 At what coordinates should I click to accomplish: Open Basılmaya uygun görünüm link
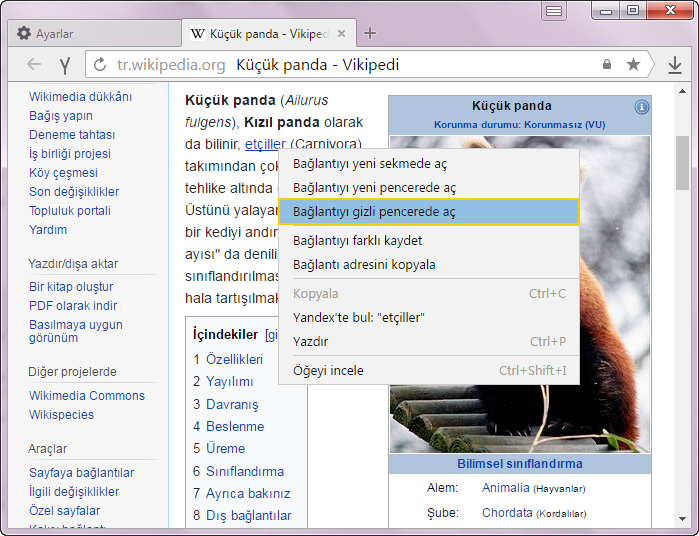[x=76, y=331]
